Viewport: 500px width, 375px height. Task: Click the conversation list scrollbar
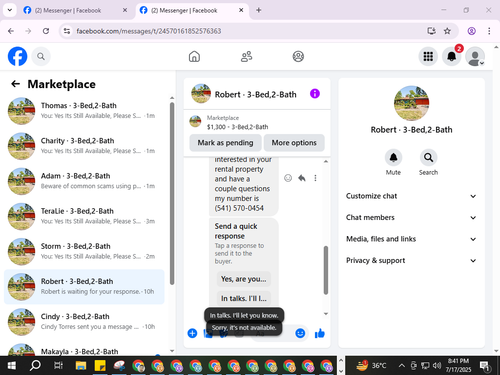(x=172, y=193)
